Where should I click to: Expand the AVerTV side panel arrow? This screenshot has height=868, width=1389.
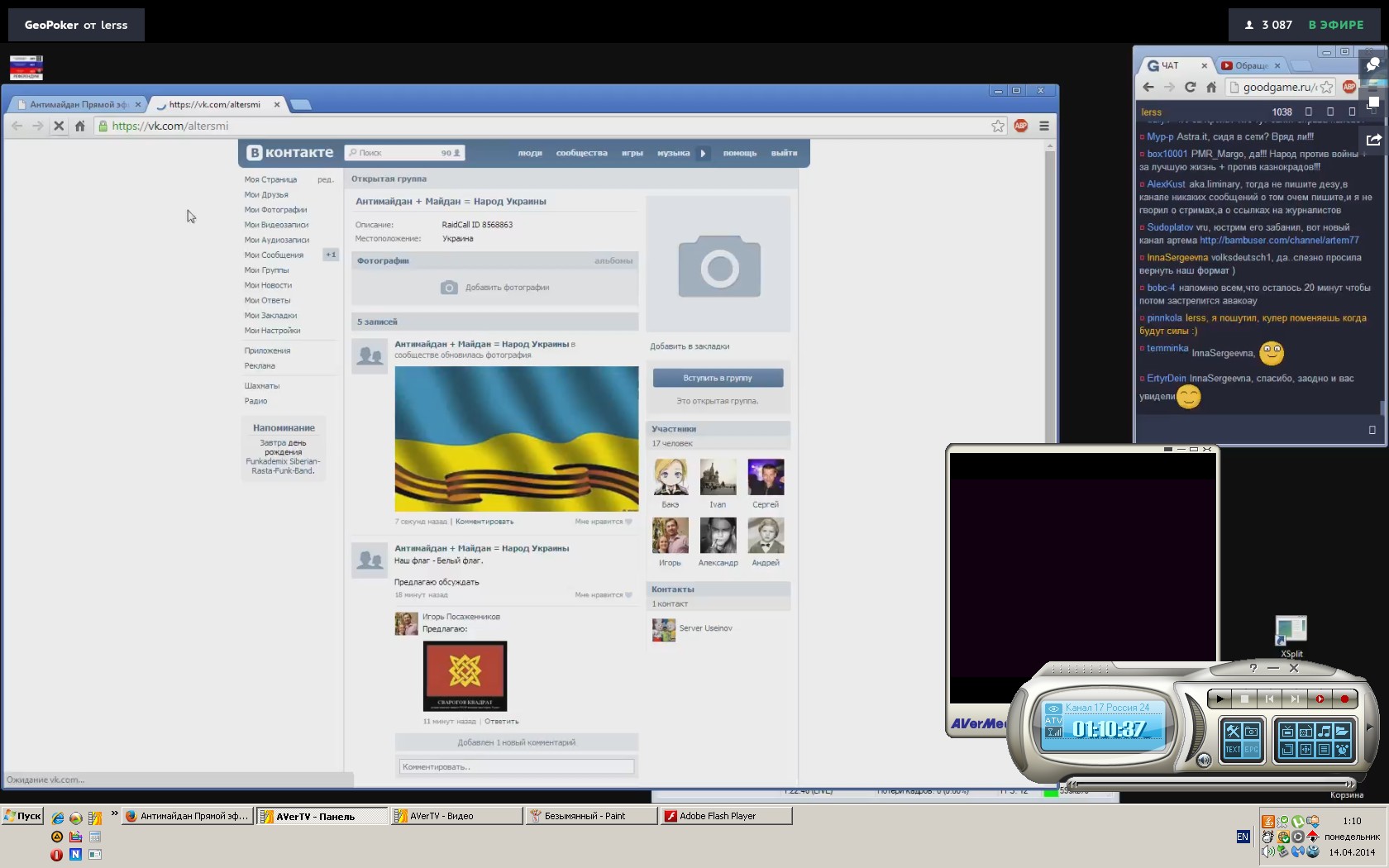(1369, 728)
